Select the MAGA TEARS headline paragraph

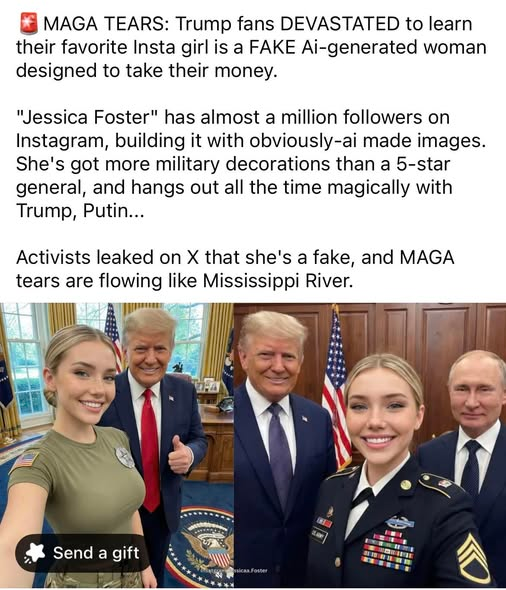pos(251,47)
